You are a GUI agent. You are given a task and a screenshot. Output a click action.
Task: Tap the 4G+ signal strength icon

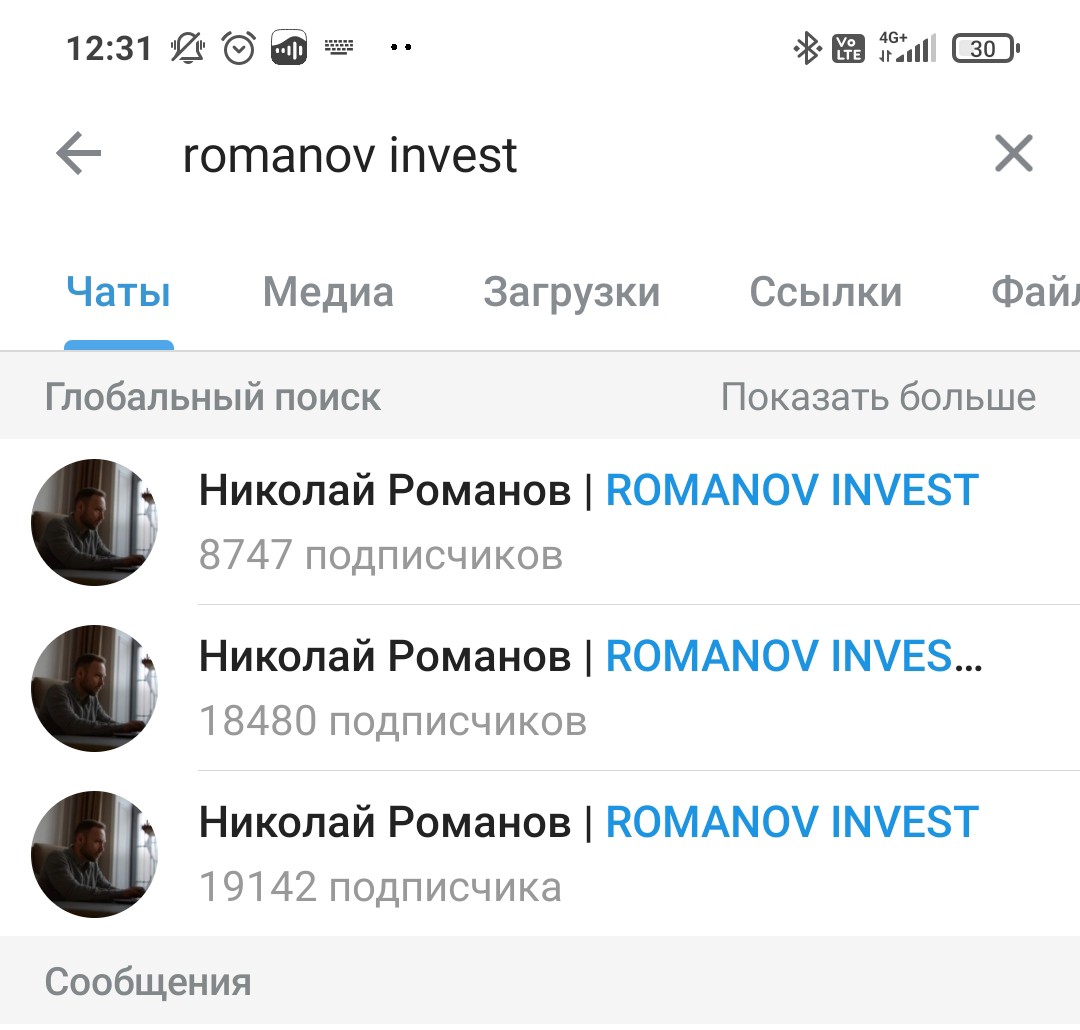[907, 47]
